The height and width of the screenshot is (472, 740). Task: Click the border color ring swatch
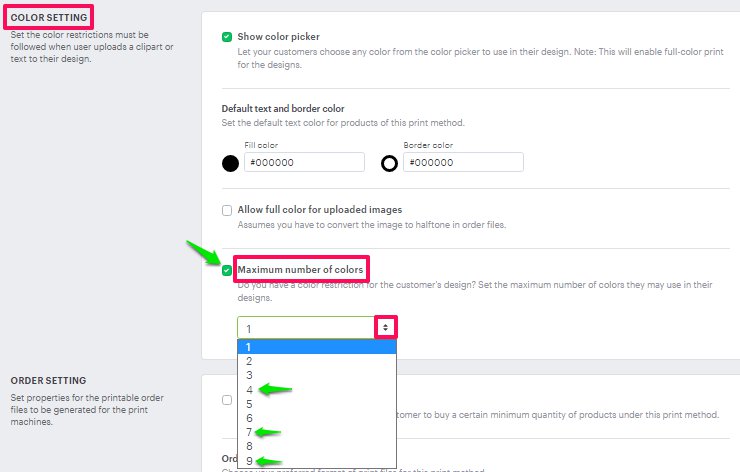pyautogui.click(x=389, y=164)
